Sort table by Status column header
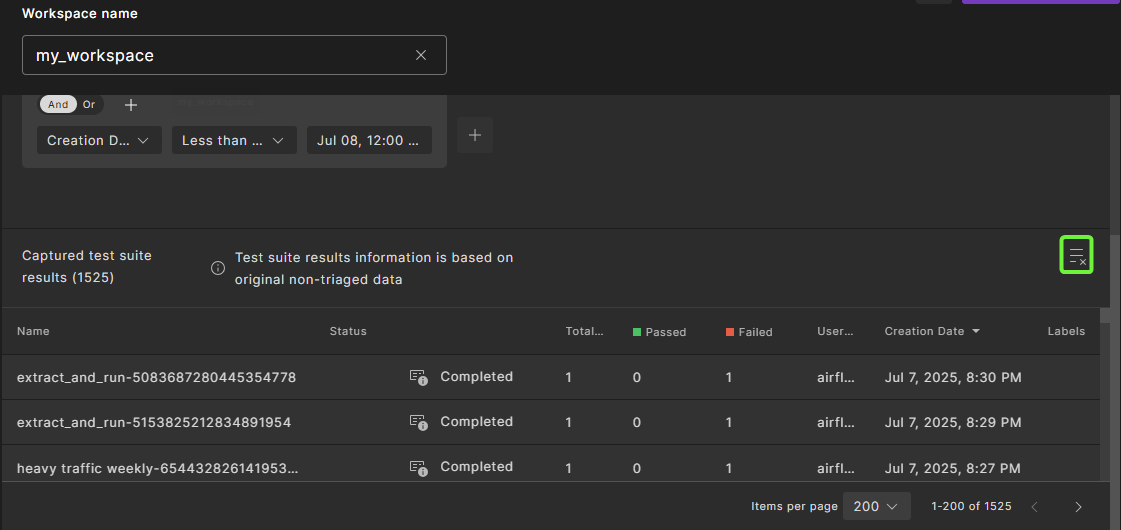Screen dimensions: 1121x530 coord(348,331)
